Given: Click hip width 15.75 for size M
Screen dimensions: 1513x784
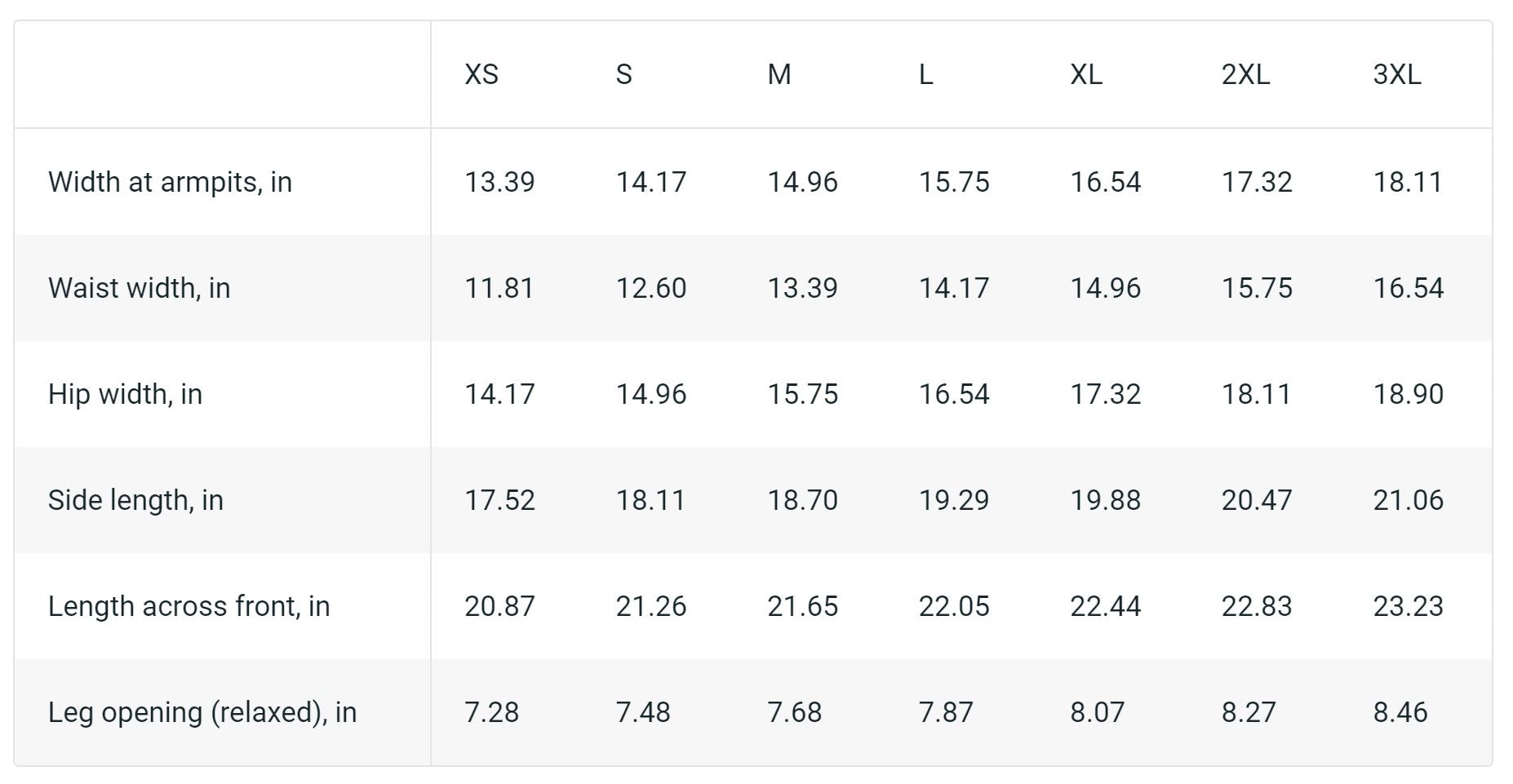Looking at the screenshot, I should (802, 394).
